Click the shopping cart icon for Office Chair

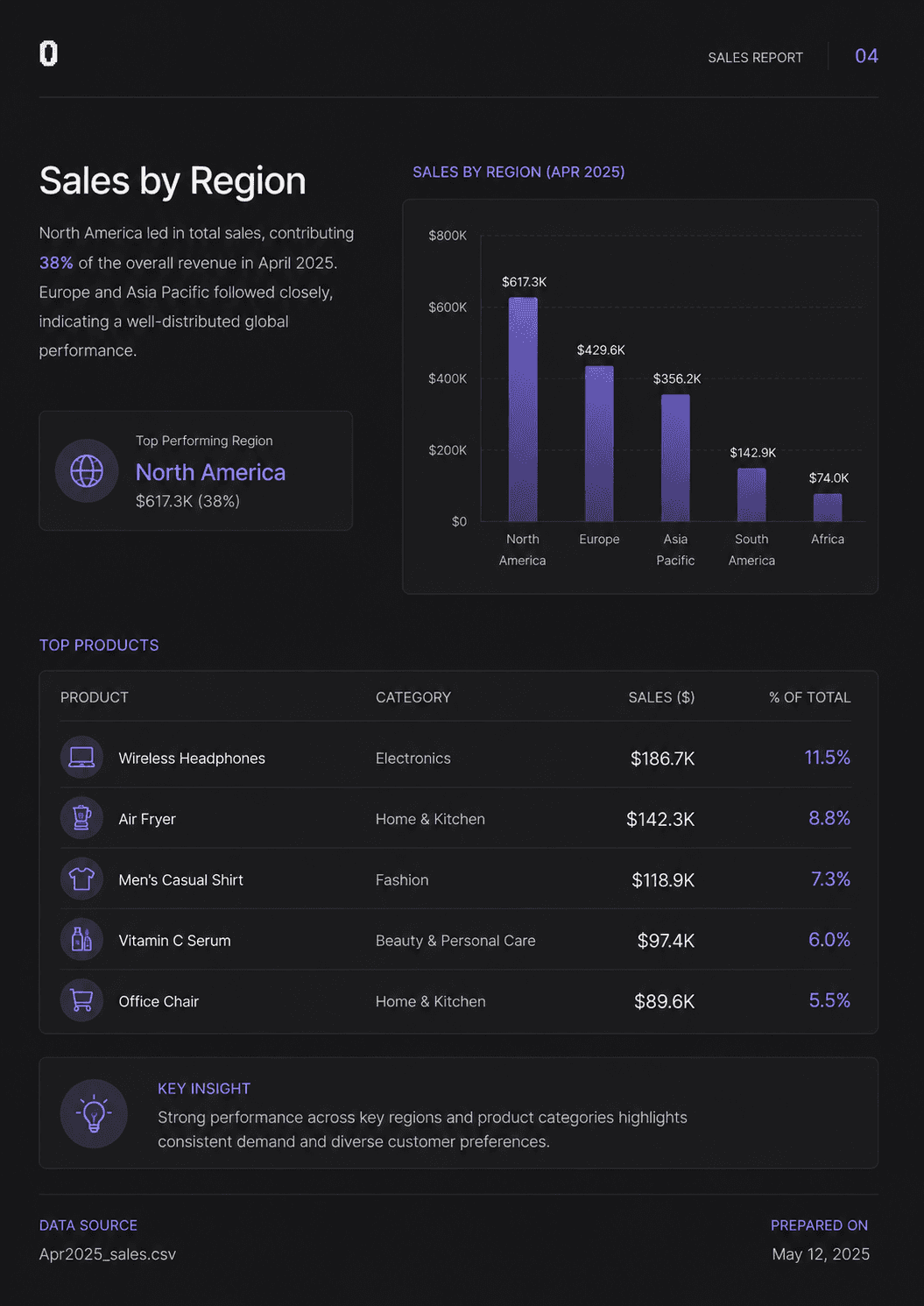81,1000
